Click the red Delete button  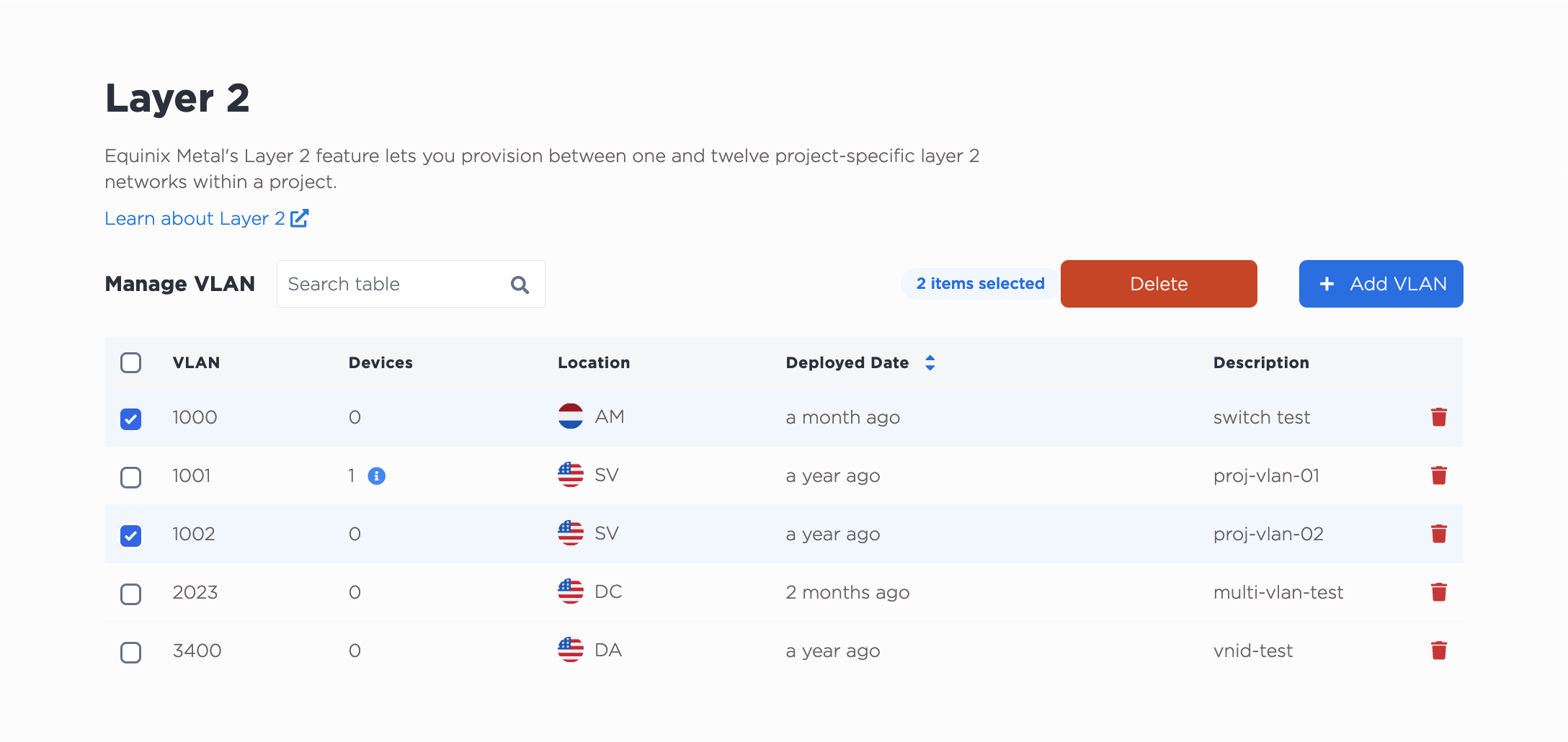point(1159,284)
